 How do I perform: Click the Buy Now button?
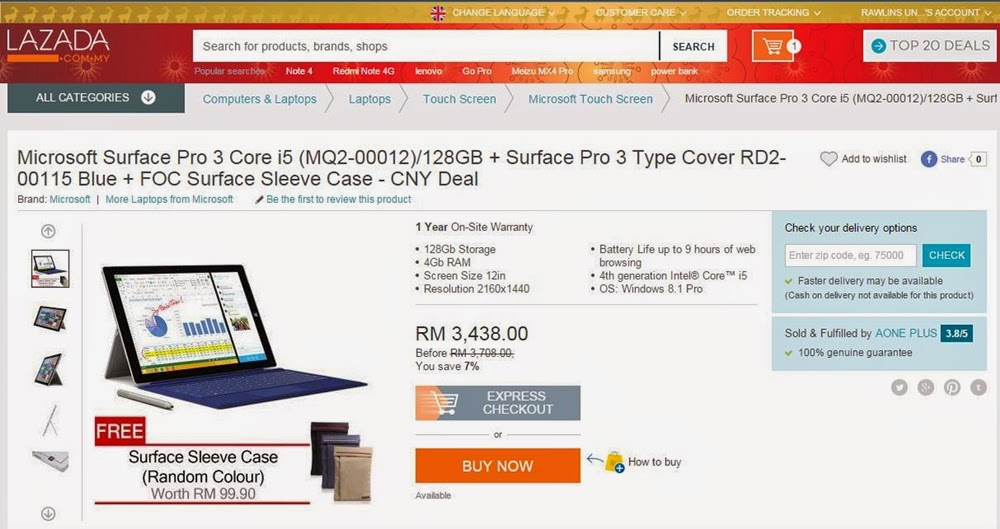point(497,466)
